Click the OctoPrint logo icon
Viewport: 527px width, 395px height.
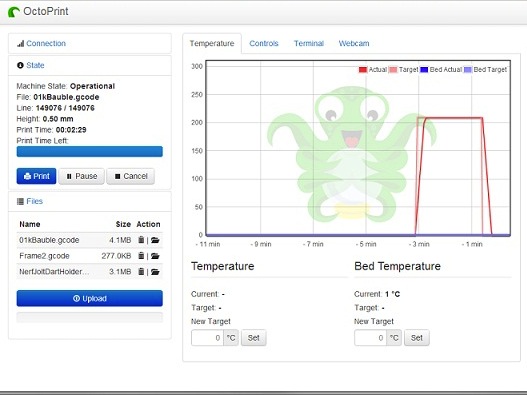[x=13, y=12]
